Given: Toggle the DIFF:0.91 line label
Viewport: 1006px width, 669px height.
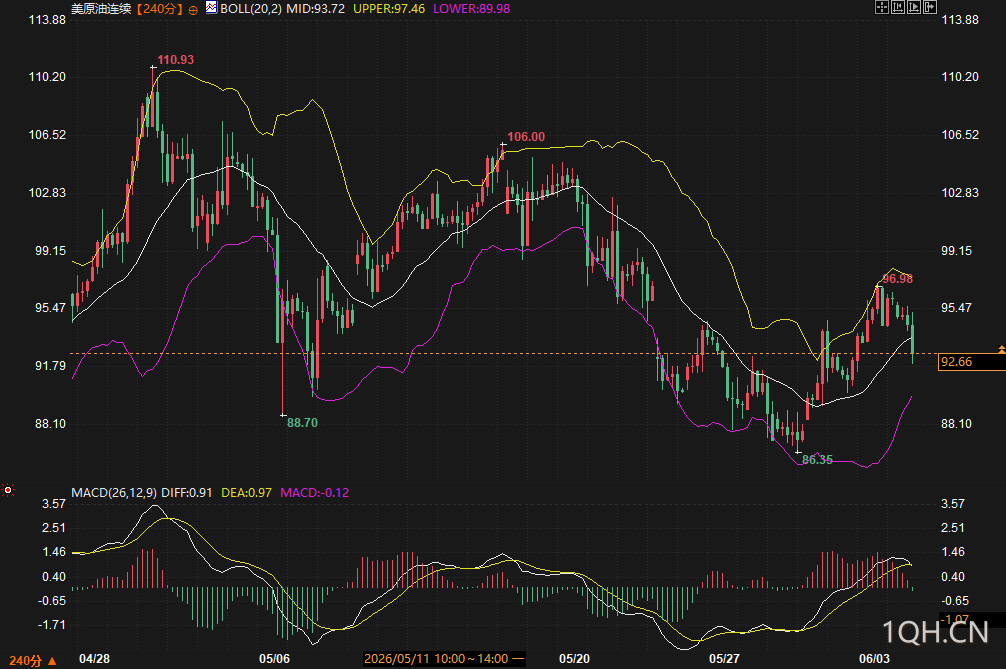Looking at the screenshot, I should [x=187, y=493].
